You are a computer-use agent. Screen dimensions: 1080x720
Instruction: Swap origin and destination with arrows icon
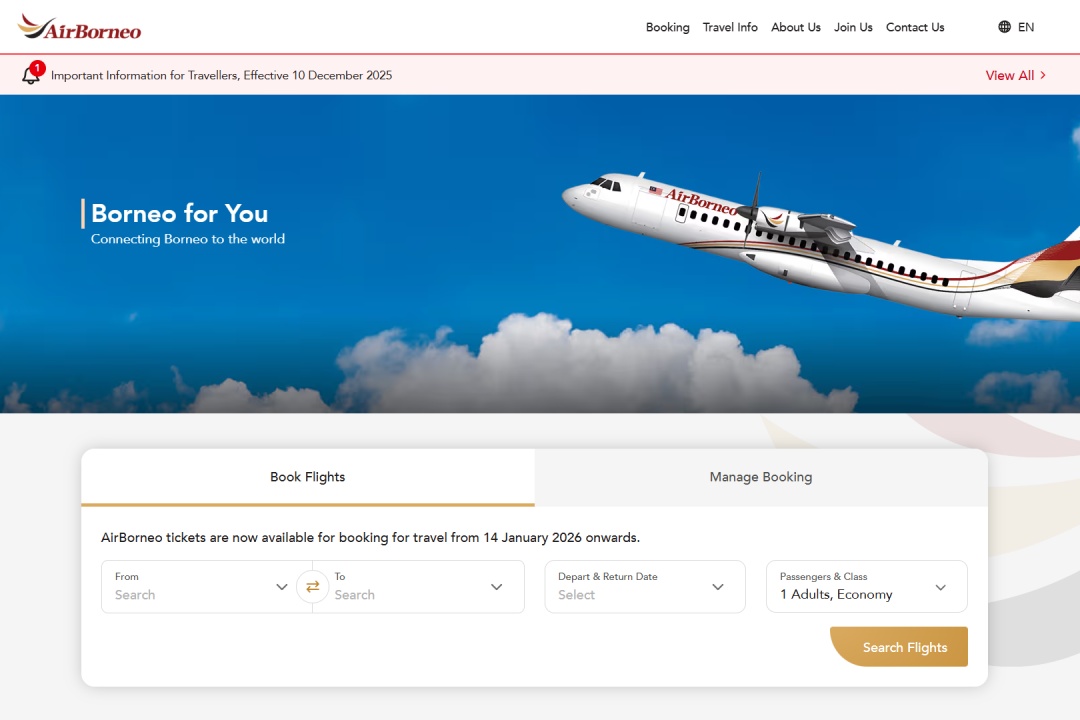[x=313, y=586]
